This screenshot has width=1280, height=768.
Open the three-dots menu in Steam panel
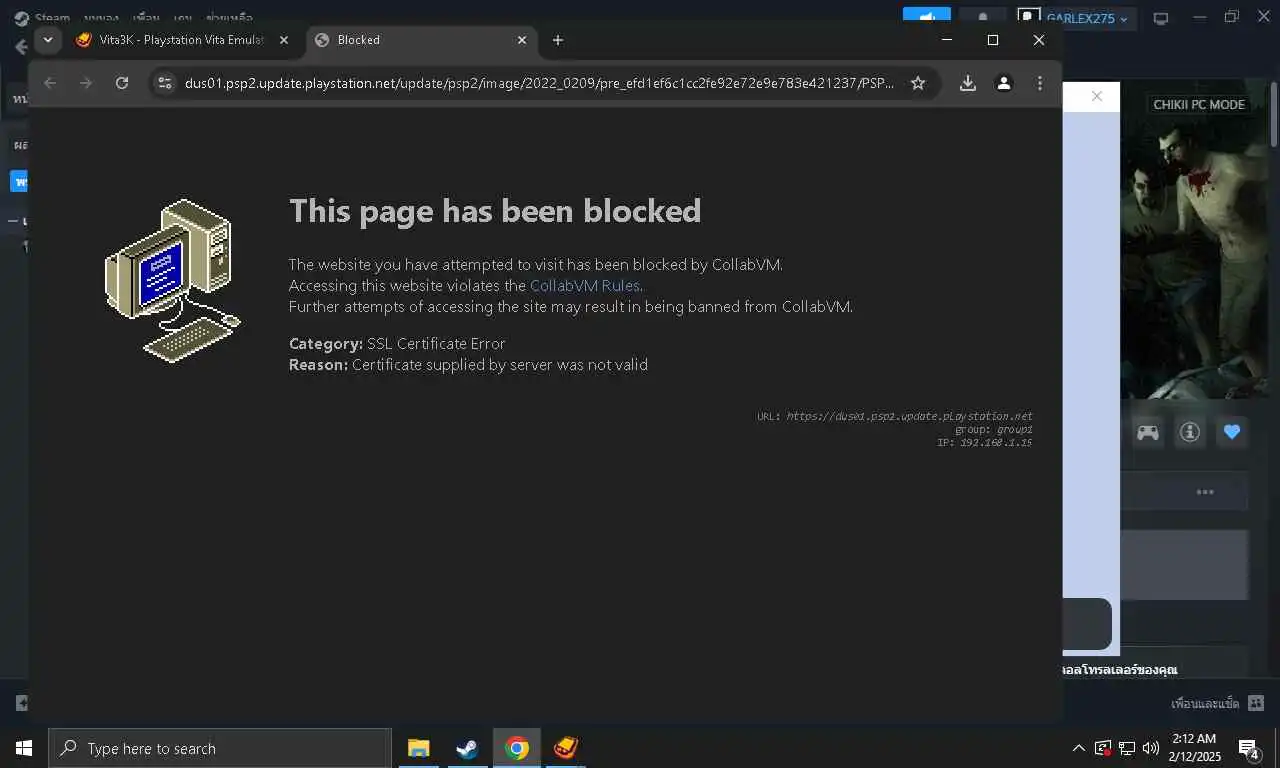tap(1205, 492)
